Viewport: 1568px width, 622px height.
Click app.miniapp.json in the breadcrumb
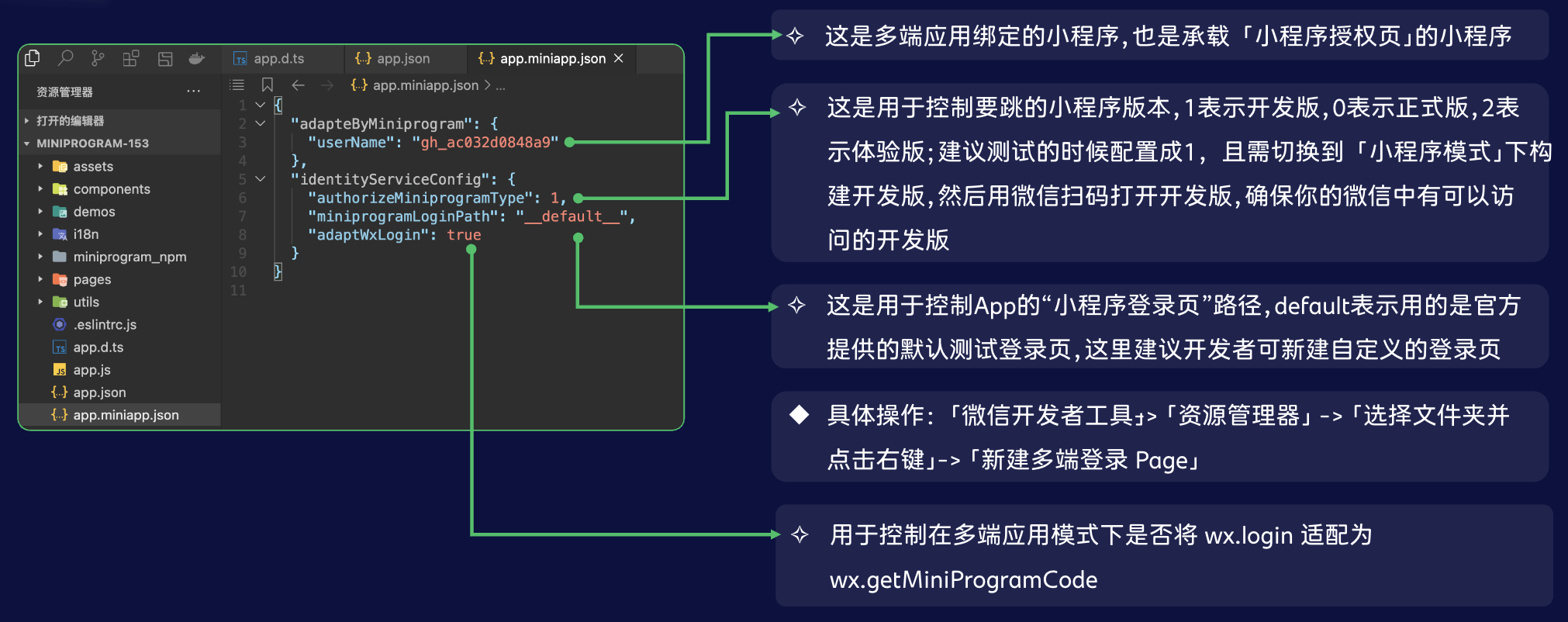(x=426, y=85)
